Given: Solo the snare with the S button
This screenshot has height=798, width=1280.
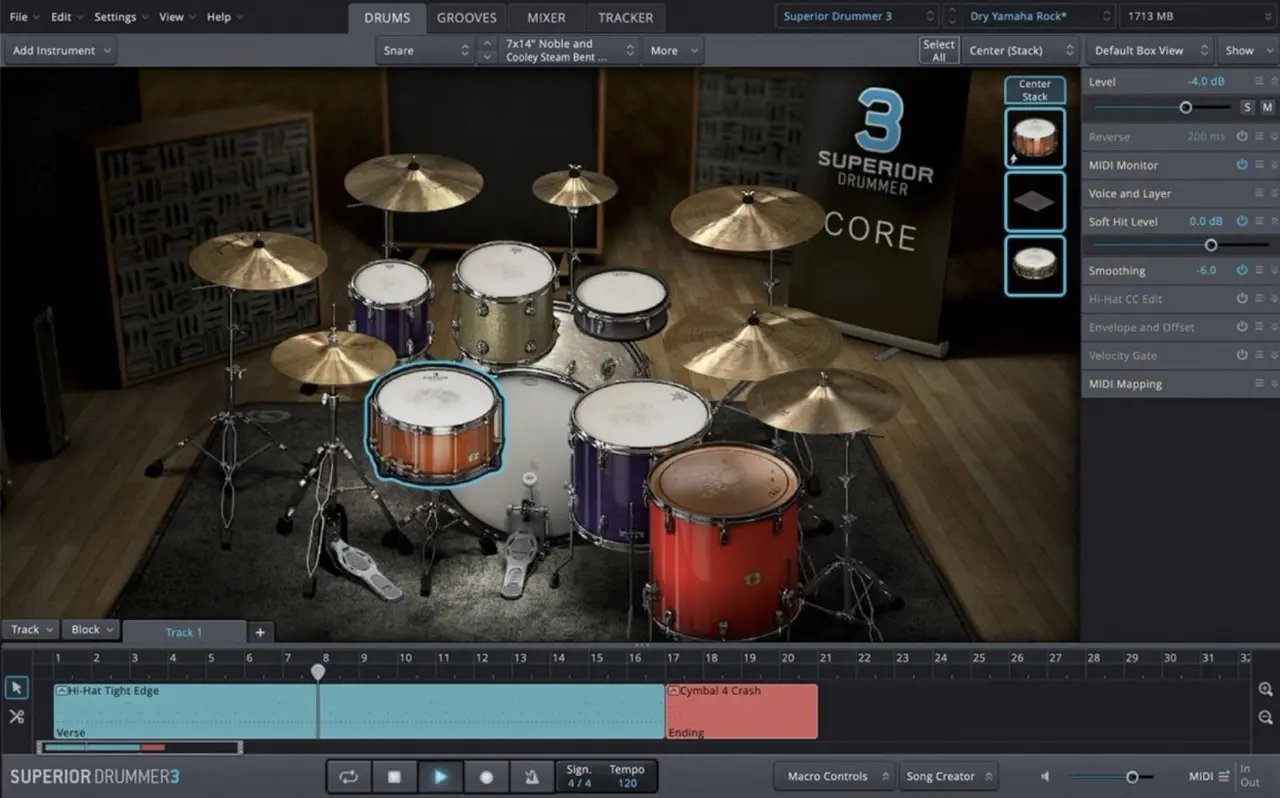Looking at the screenshot, I should [x=1246, y=106].
